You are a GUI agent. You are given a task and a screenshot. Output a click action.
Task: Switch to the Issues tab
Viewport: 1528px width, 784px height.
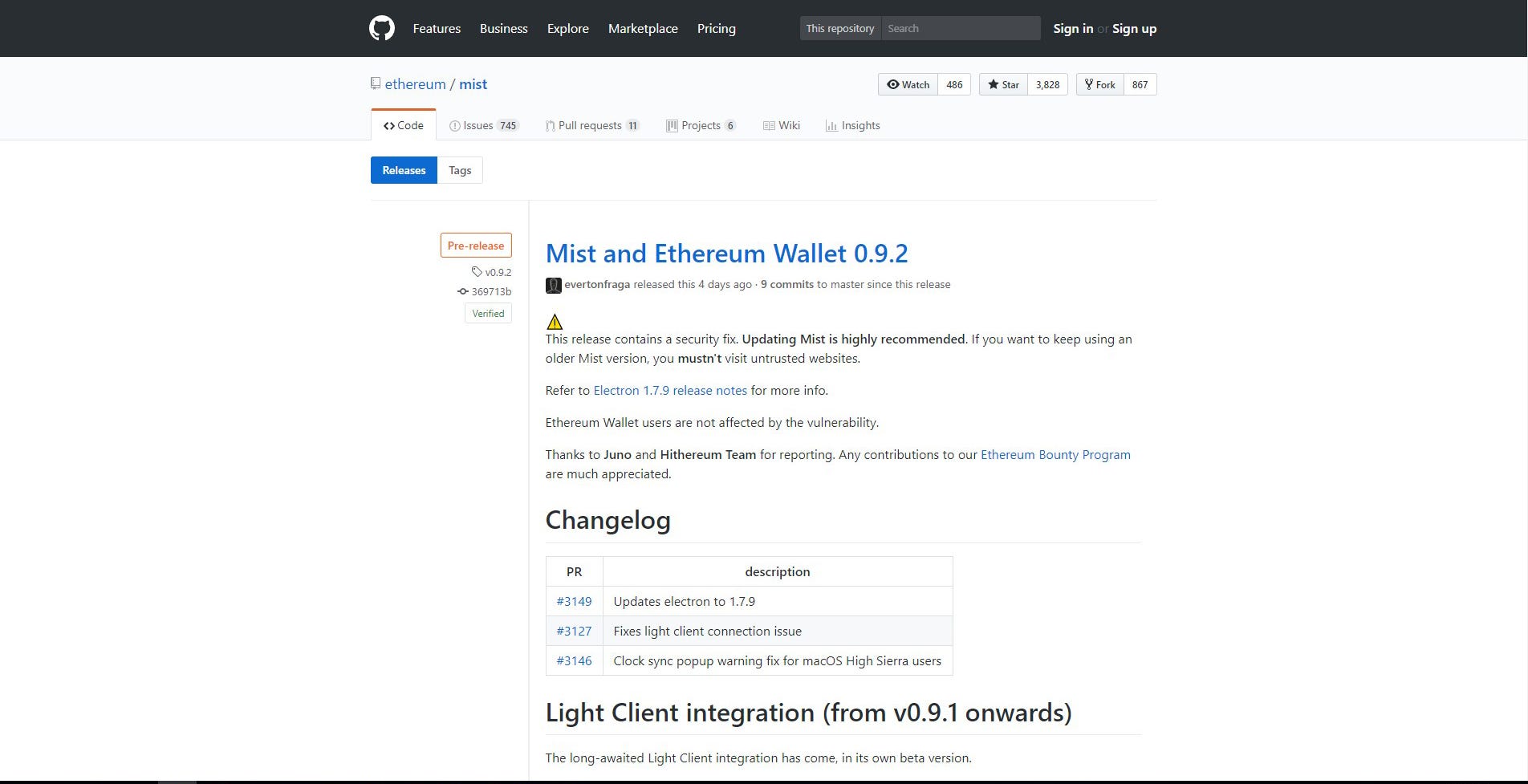tap(484, 125)
